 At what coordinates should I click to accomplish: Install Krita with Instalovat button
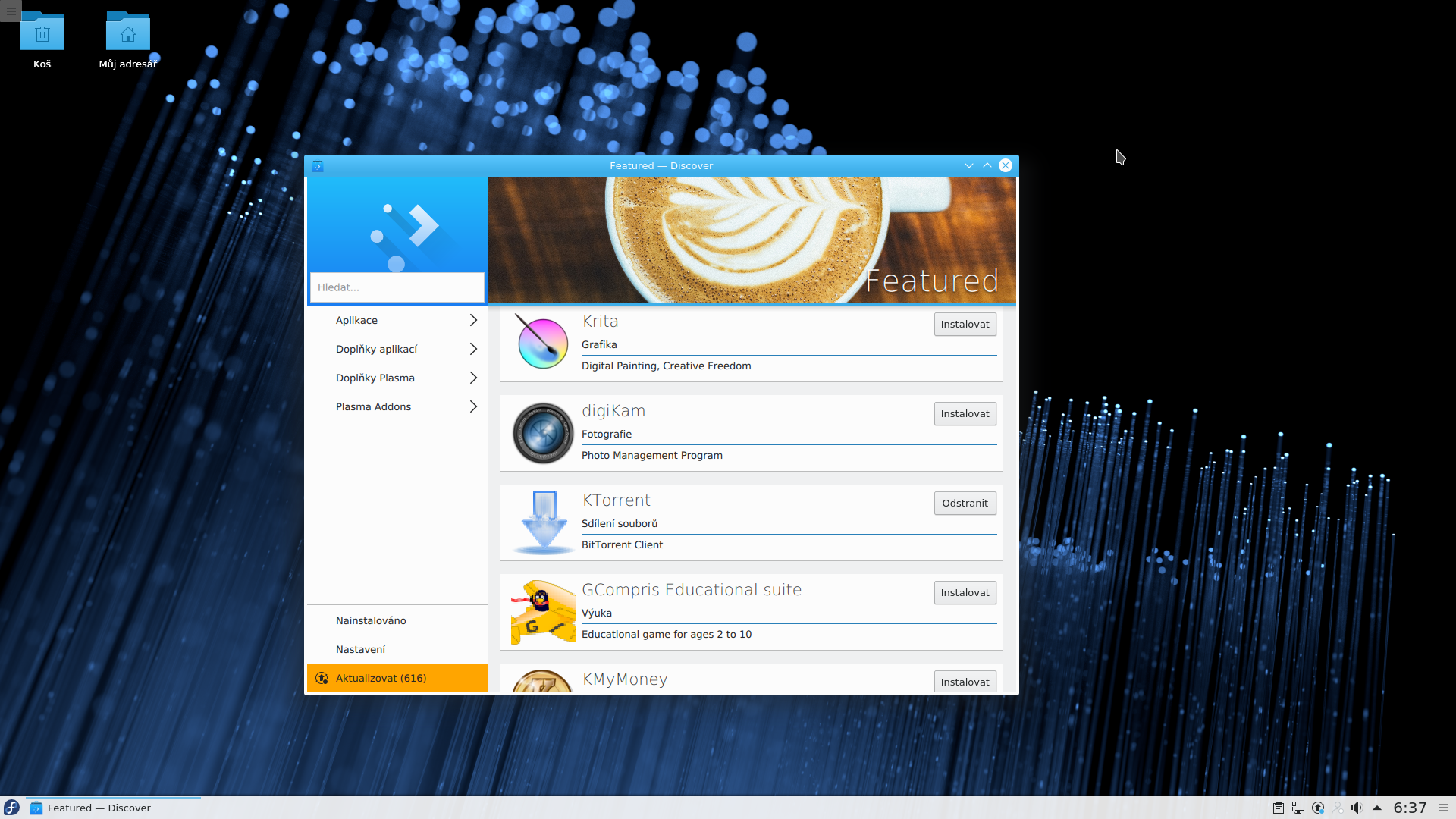[x=965, y=325]
